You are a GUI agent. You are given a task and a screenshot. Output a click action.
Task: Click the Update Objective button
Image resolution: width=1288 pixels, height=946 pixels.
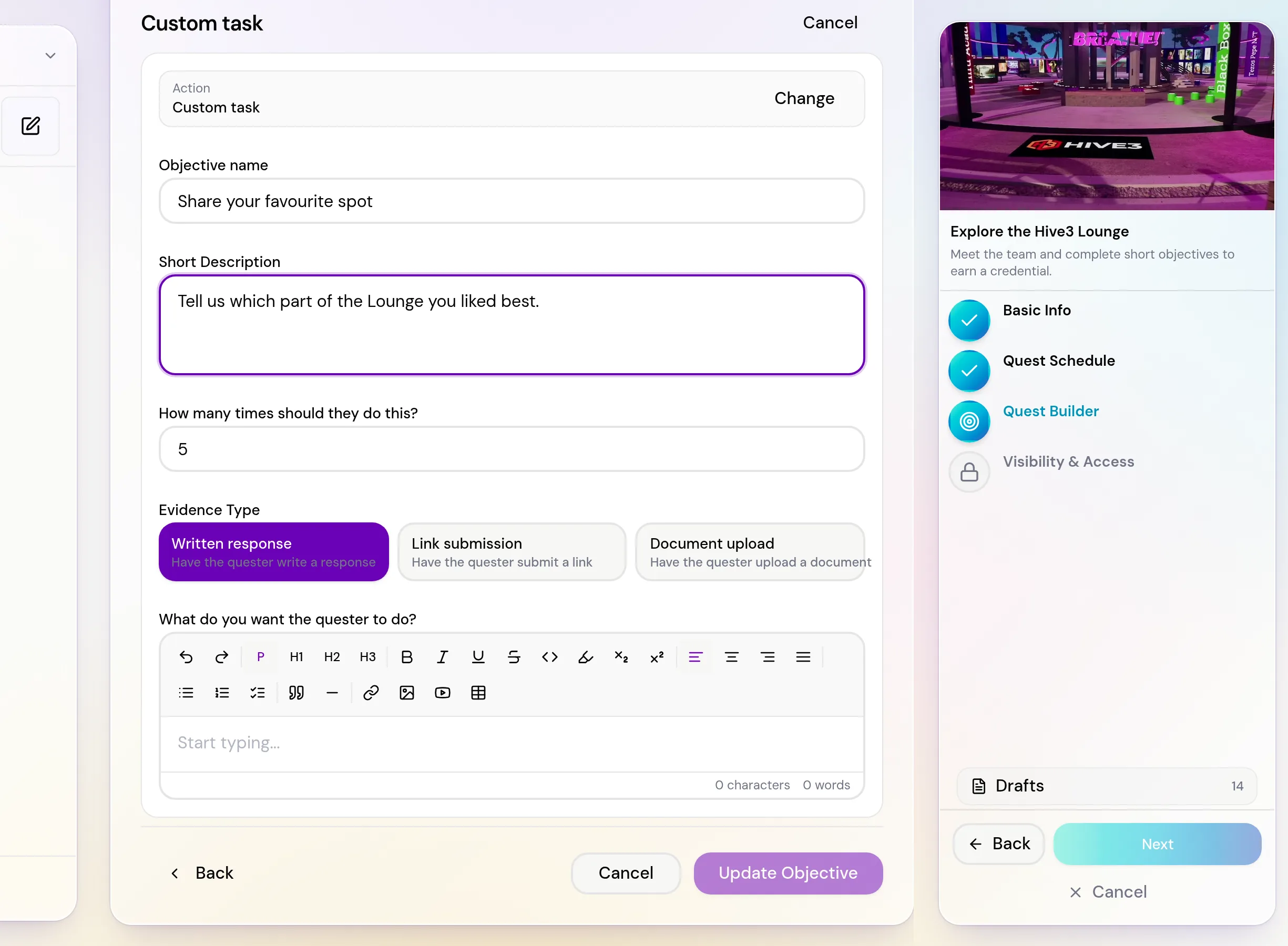788,873
